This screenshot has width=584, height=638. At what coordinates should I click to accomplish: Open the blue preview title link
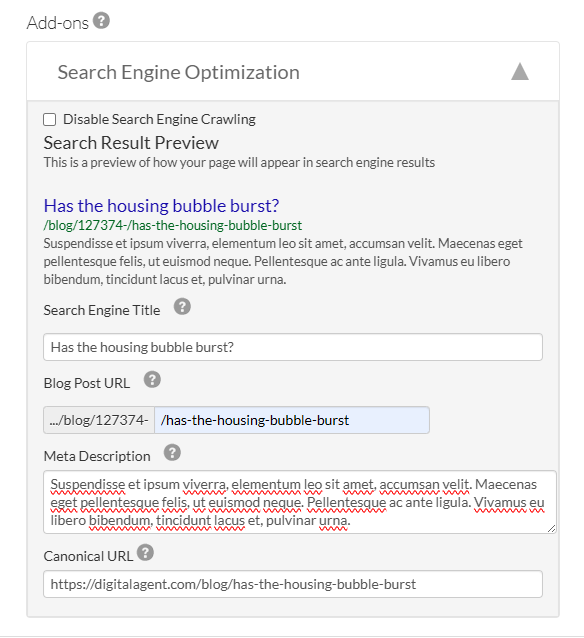[161, 205]
